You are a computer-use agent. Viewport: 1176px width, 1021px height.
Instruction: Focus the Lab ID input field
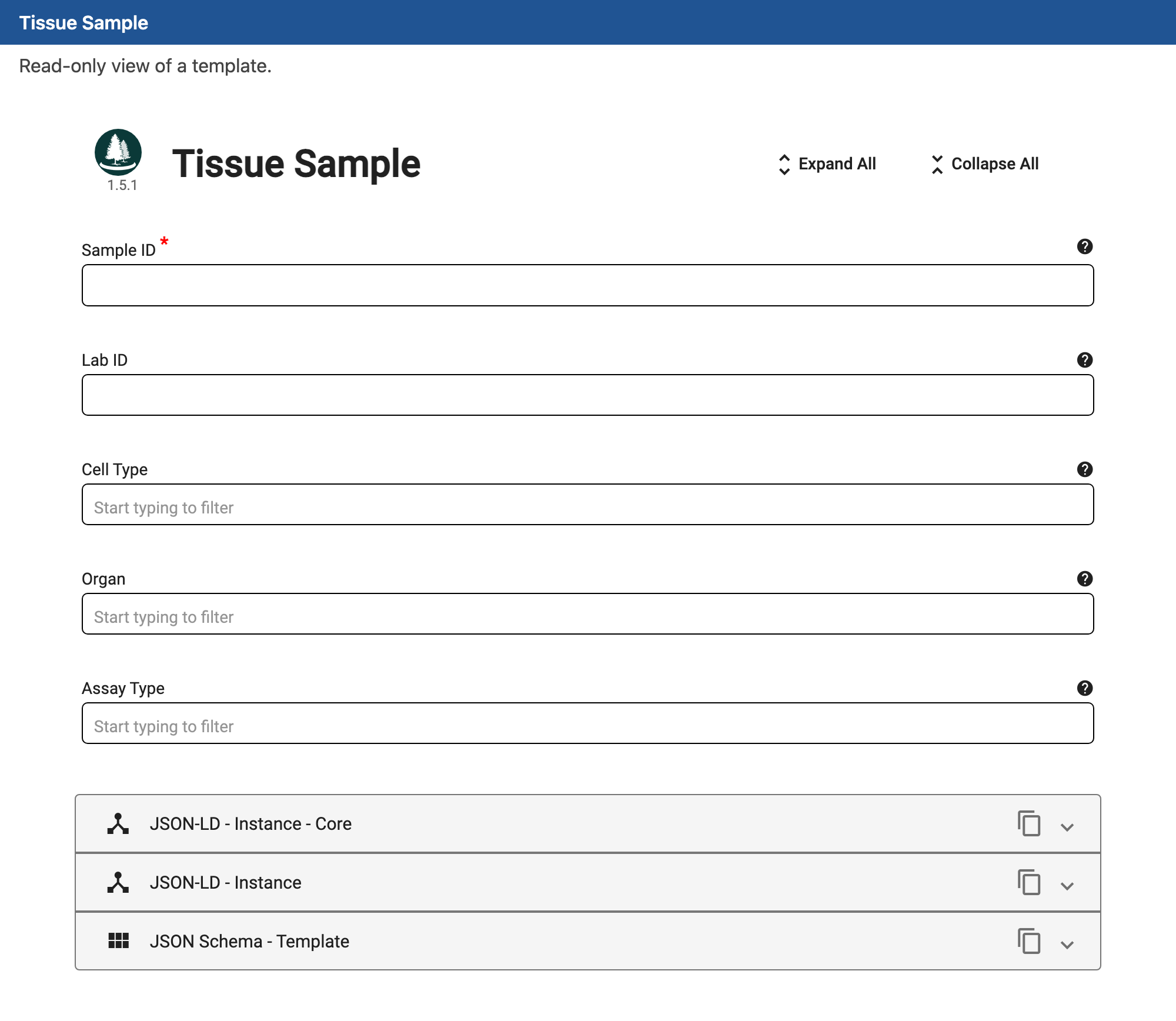[x=588, y=395]
